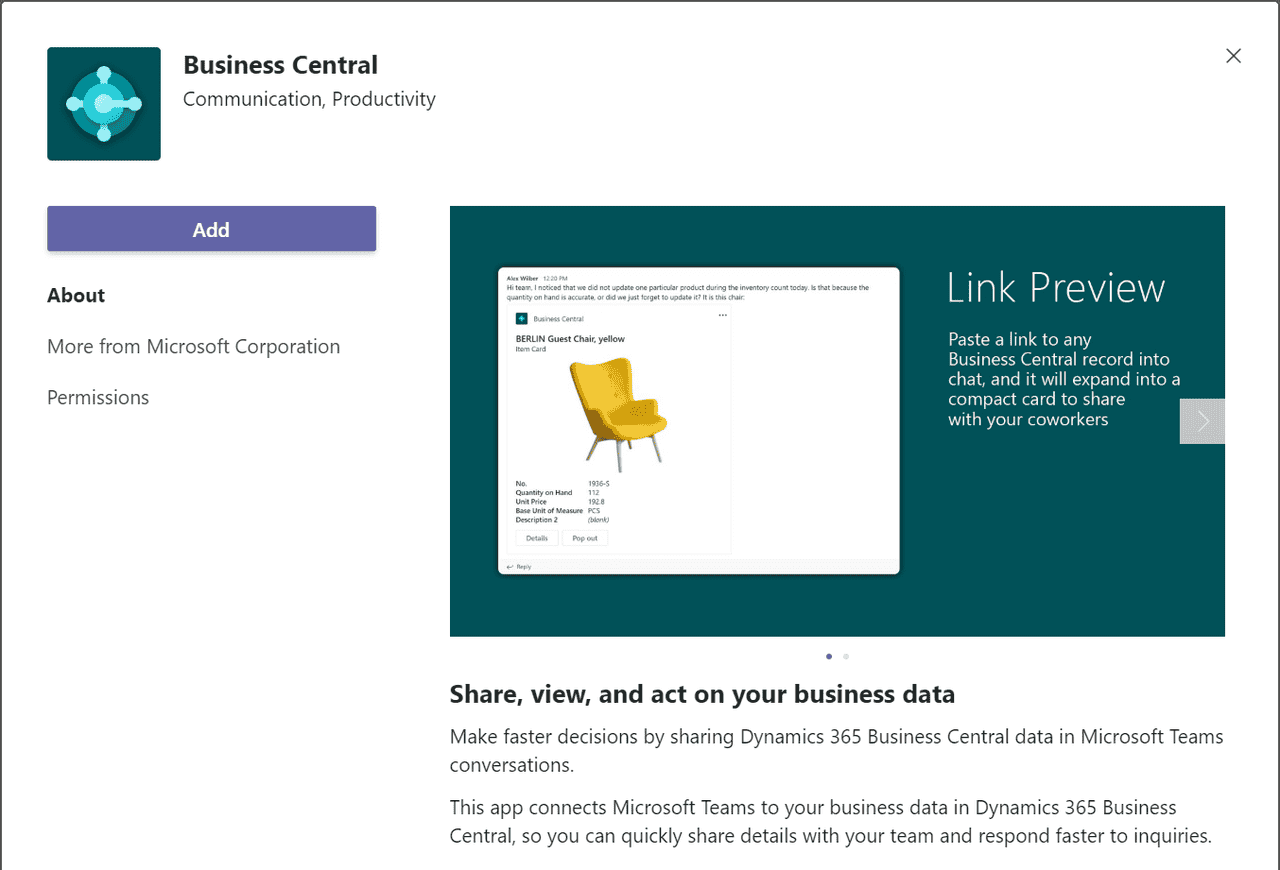Advance carousel with the next arrow
This screenshot has width=1280, height=870.
pos(1202,421)
